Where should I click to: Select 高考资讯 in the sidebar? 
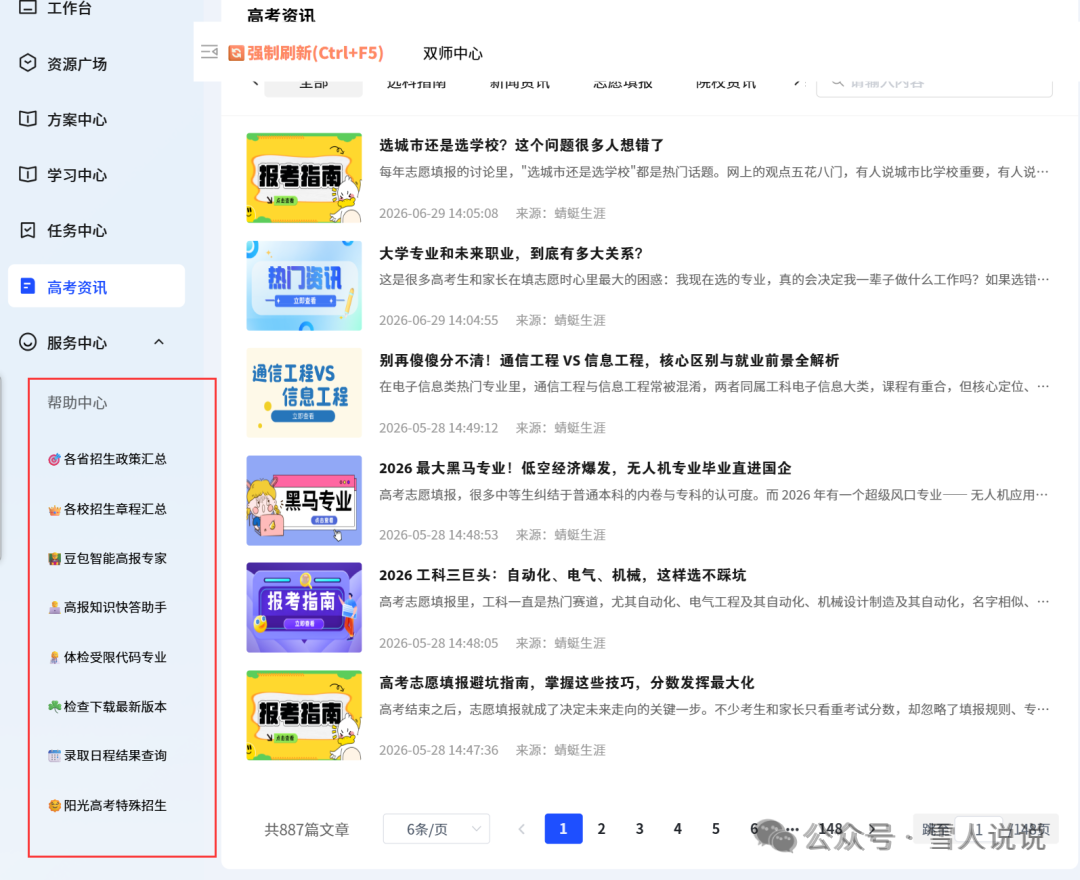point(96,286)
